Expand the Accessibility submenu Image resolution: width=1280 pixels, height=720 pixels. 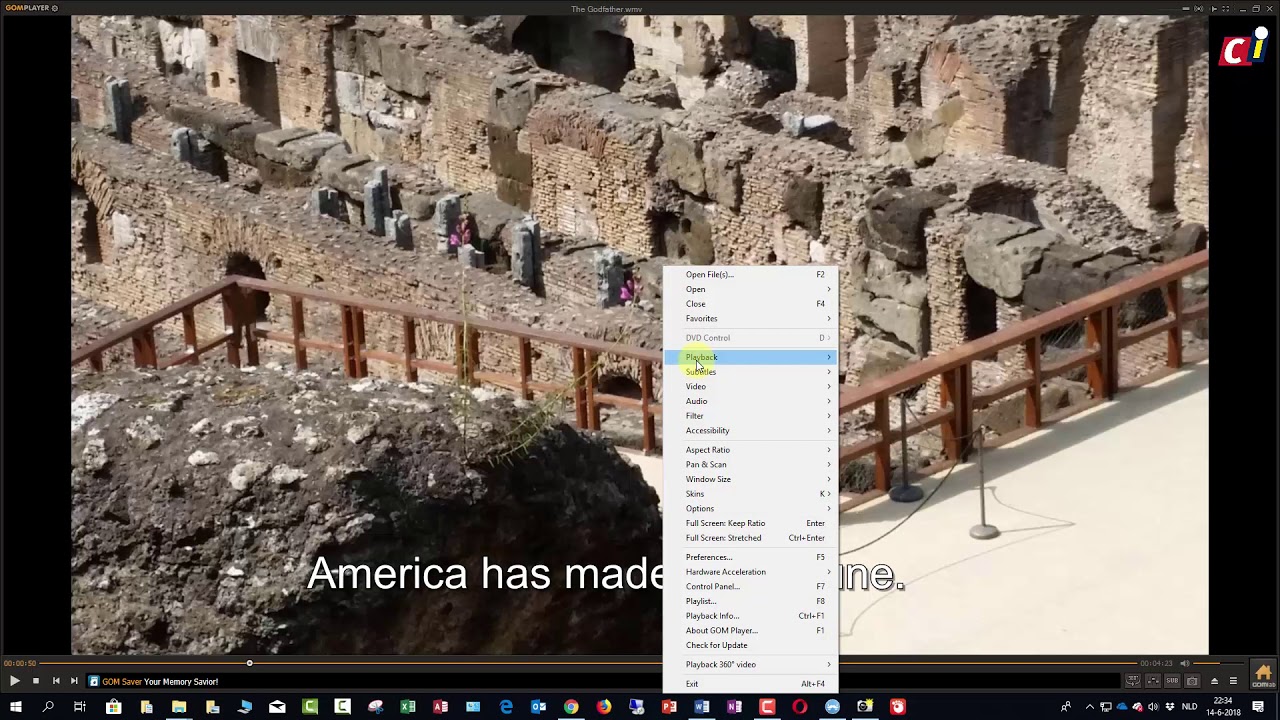[x=751, y=430]
